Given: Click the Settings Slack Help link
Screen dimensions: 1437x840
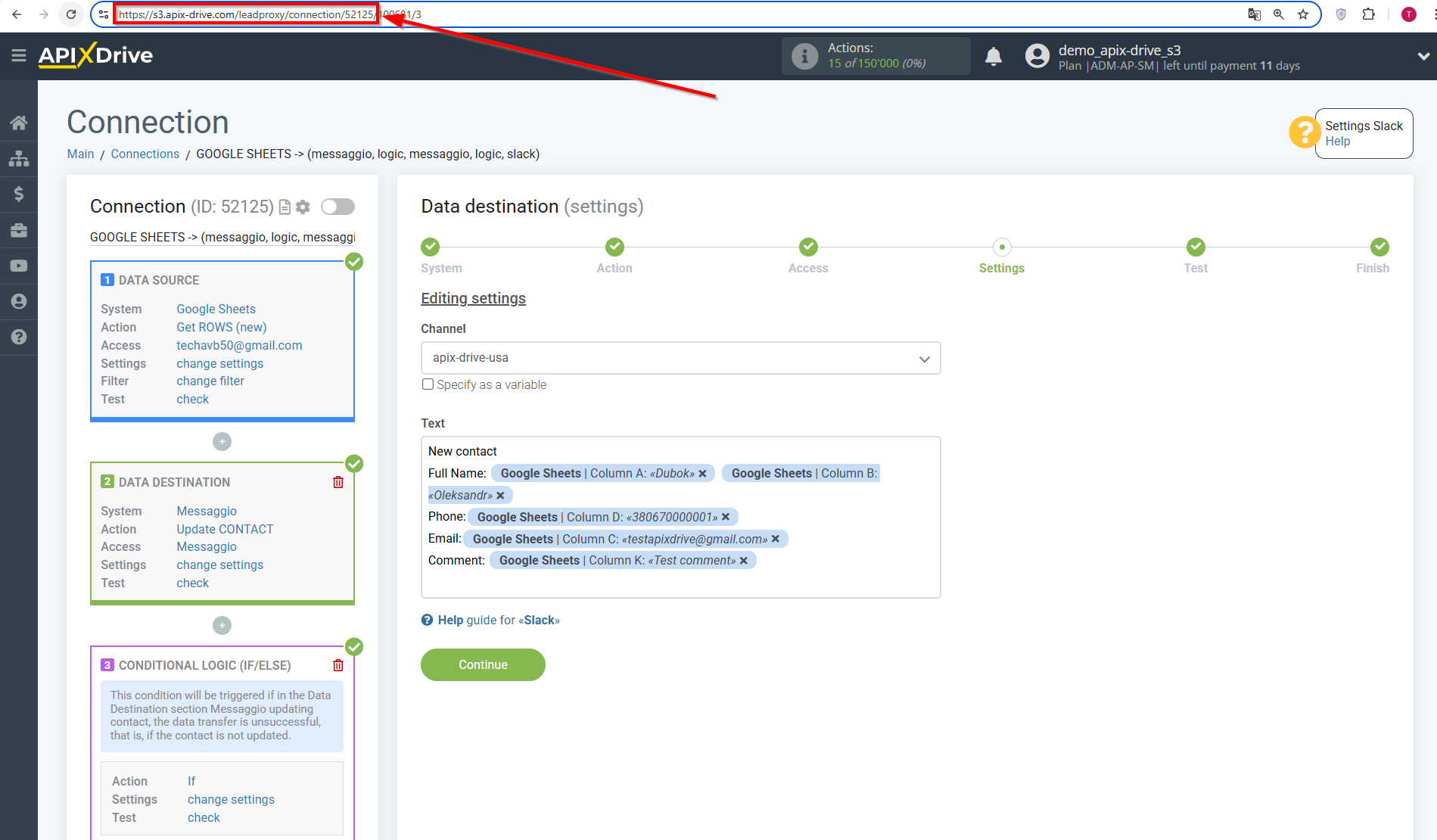Looking at the screenshot, I should tap(1337, 141).
